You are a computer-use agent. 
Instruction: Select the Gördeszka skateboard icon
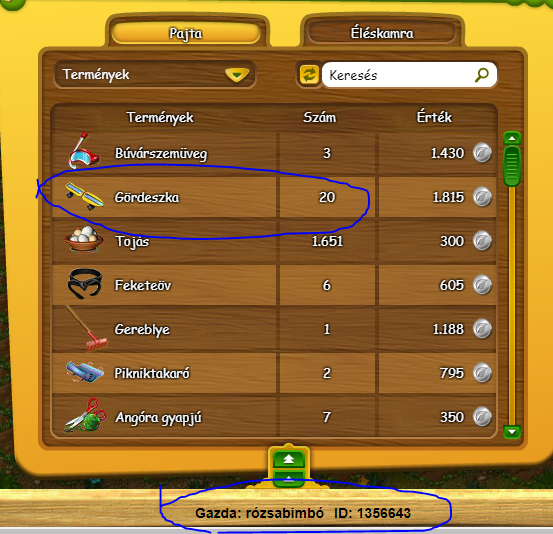[85, 196]
